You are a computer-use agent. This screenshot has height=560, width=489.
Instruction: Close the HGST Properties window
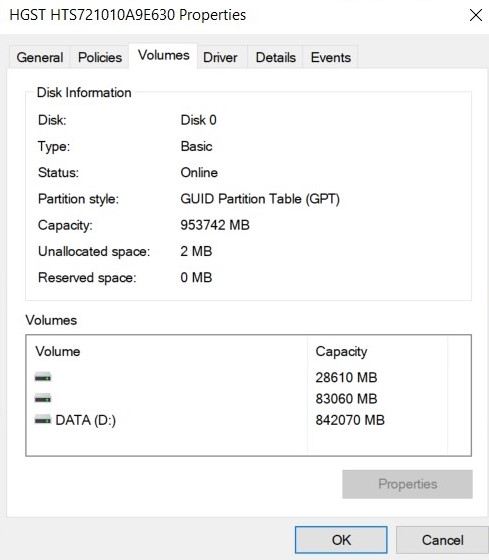[x=476, y=15]
